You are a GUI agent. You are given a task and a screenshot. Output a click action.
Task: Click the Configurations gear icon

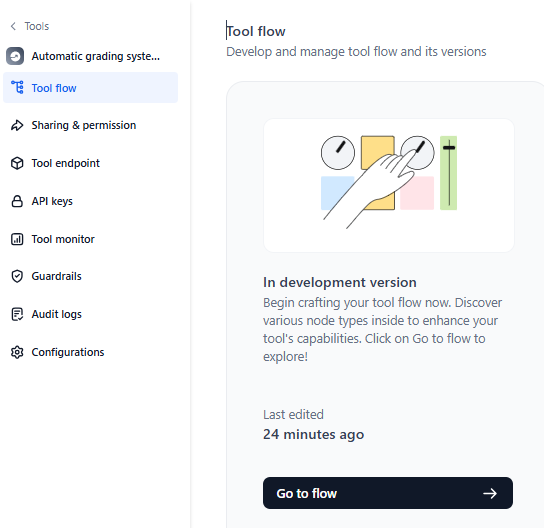click(17, 352)
